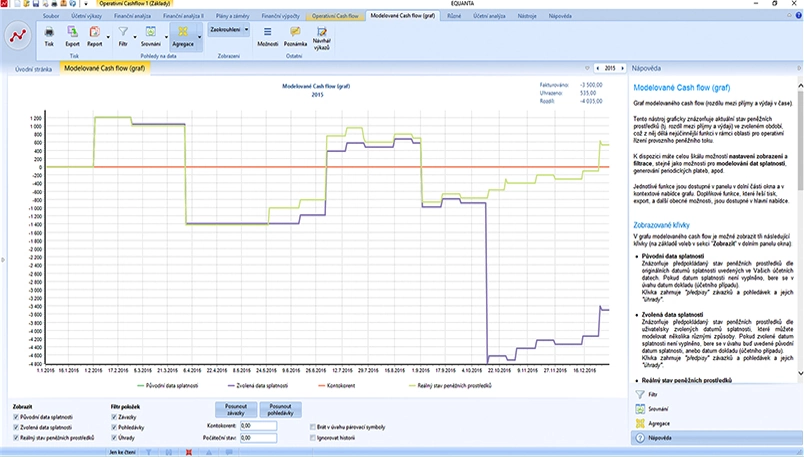The image size is (804, 457).
Task: Click the Filtr icon in help side panel
Action: (640, 394)
